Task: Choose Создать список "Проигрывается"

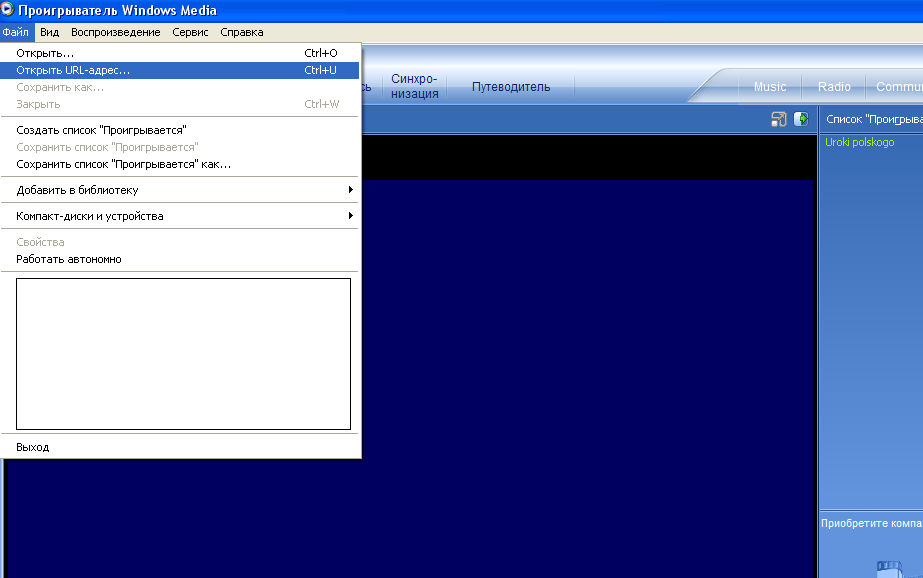Action: (x=180, y=130)
